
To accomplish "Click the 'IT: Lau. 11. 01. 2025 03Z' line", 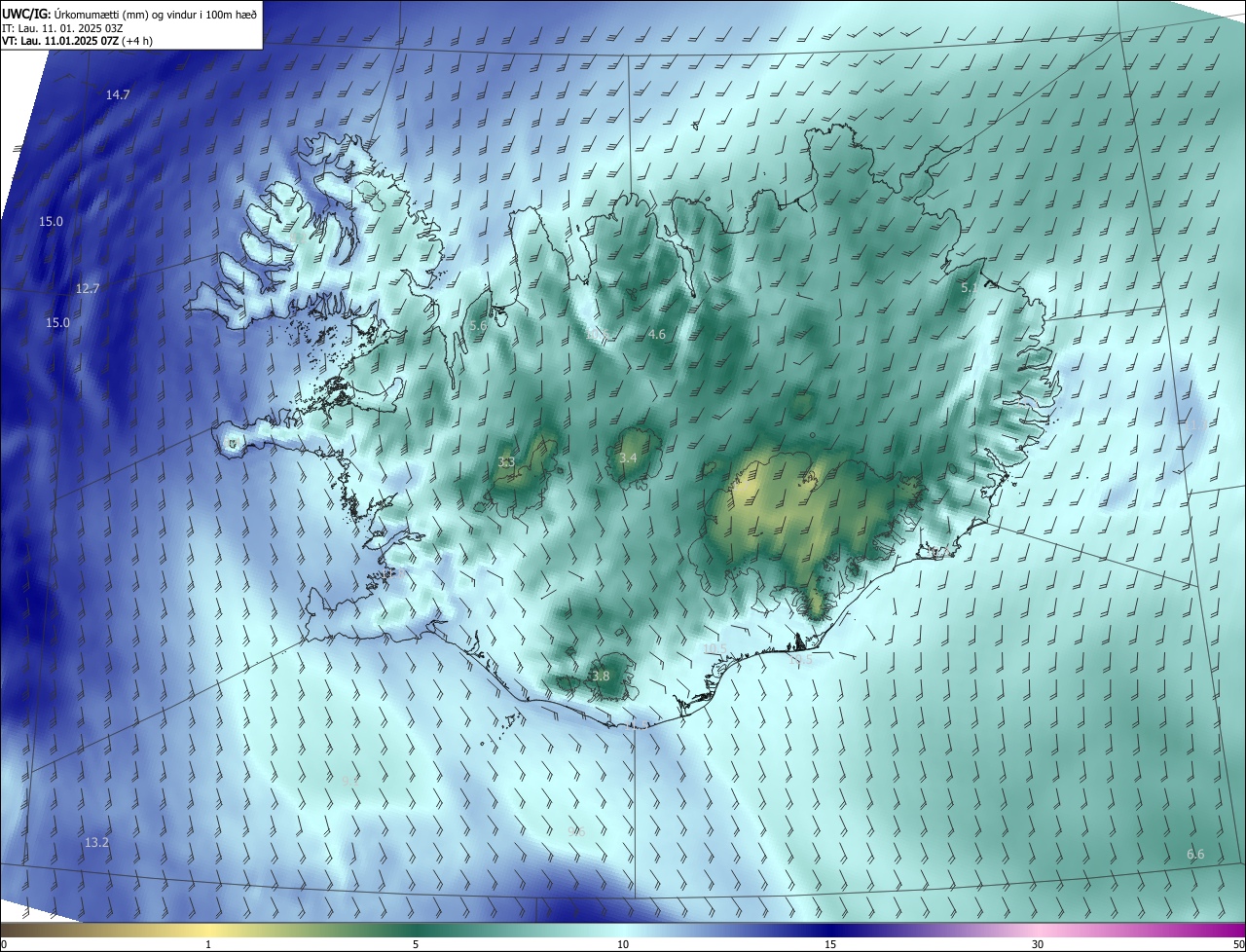I will pos(62,28).
